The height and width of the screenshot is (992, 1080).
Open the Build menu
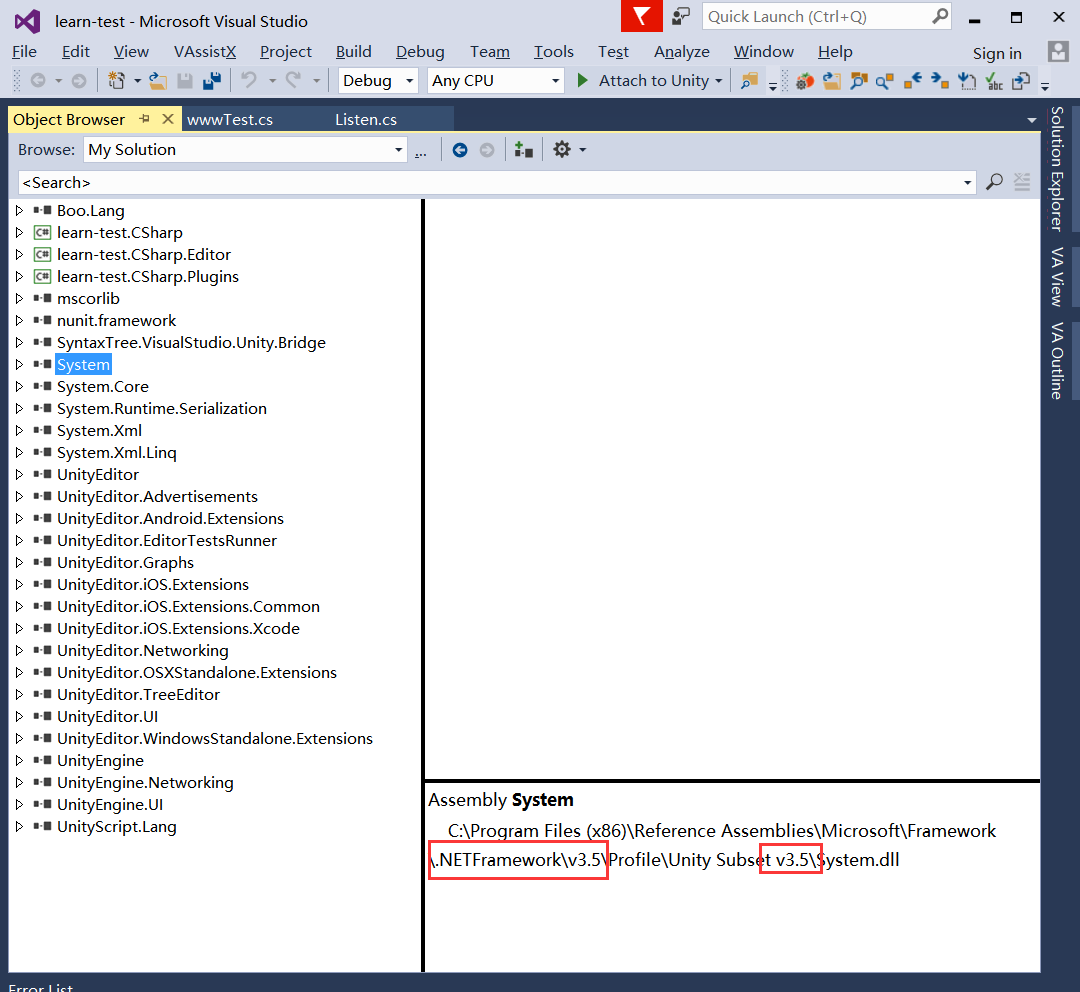point(353,52)
